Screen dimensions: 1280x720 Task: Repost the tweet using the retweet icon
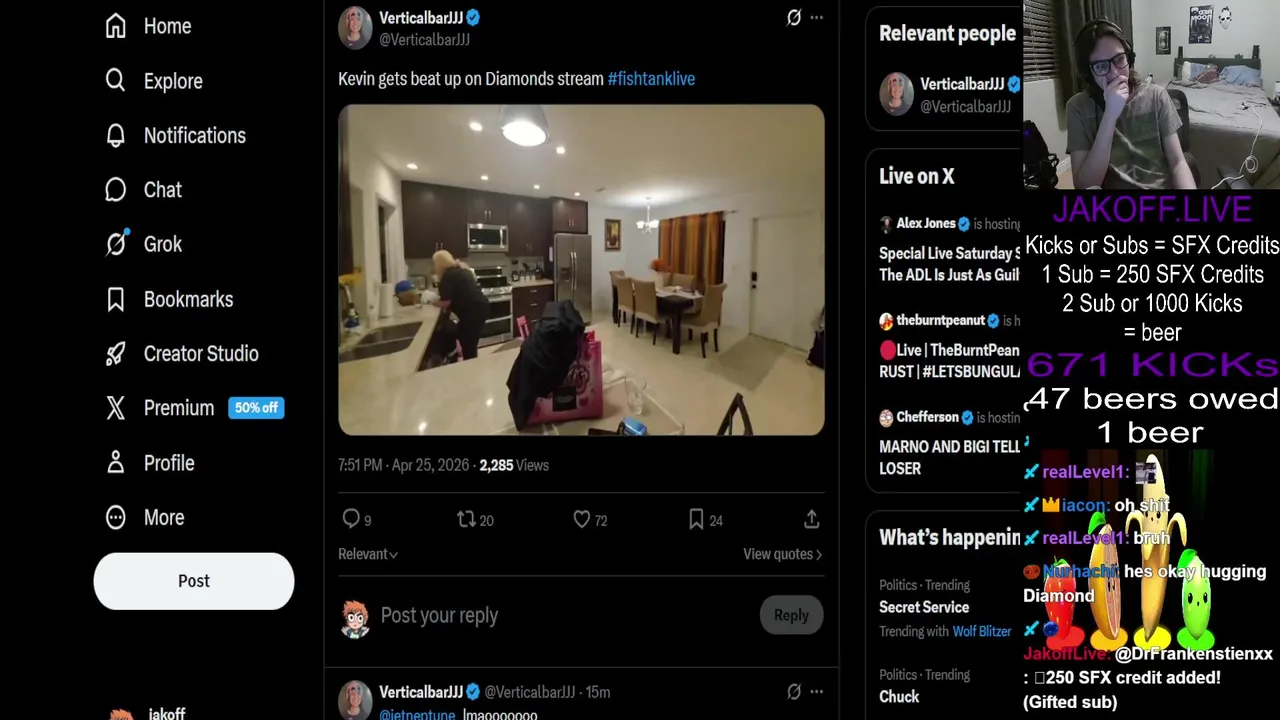466,519
